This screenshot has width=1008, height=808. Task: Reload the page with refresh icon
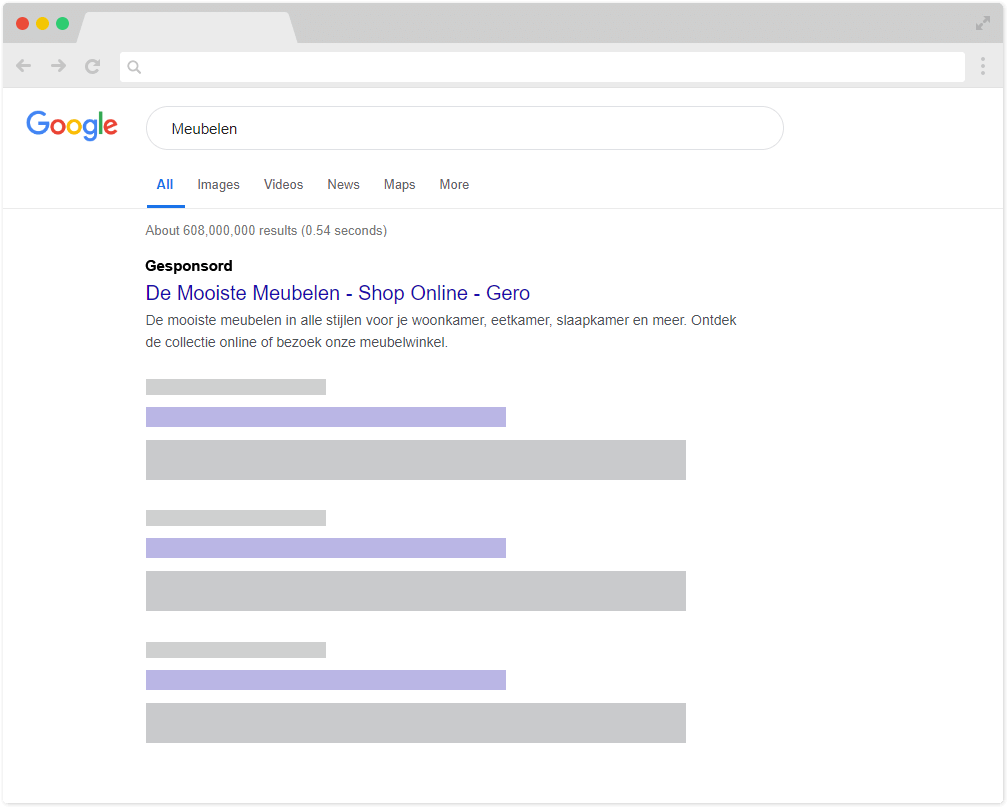tap(93, 66)
